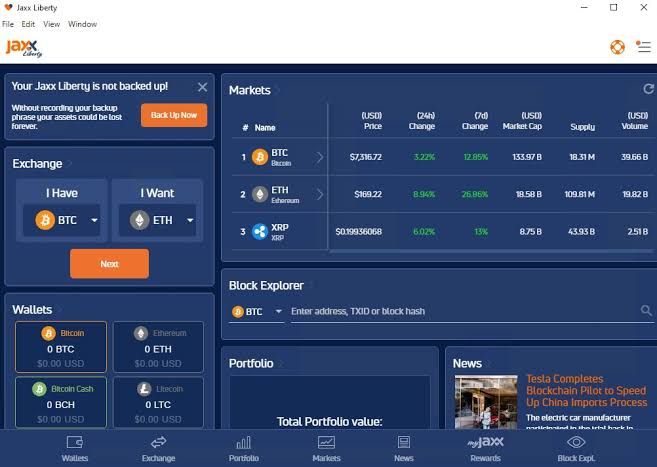The image size is (657, 467).
Task: Open the support lifebuoy icon
Action: click(617, 47)
